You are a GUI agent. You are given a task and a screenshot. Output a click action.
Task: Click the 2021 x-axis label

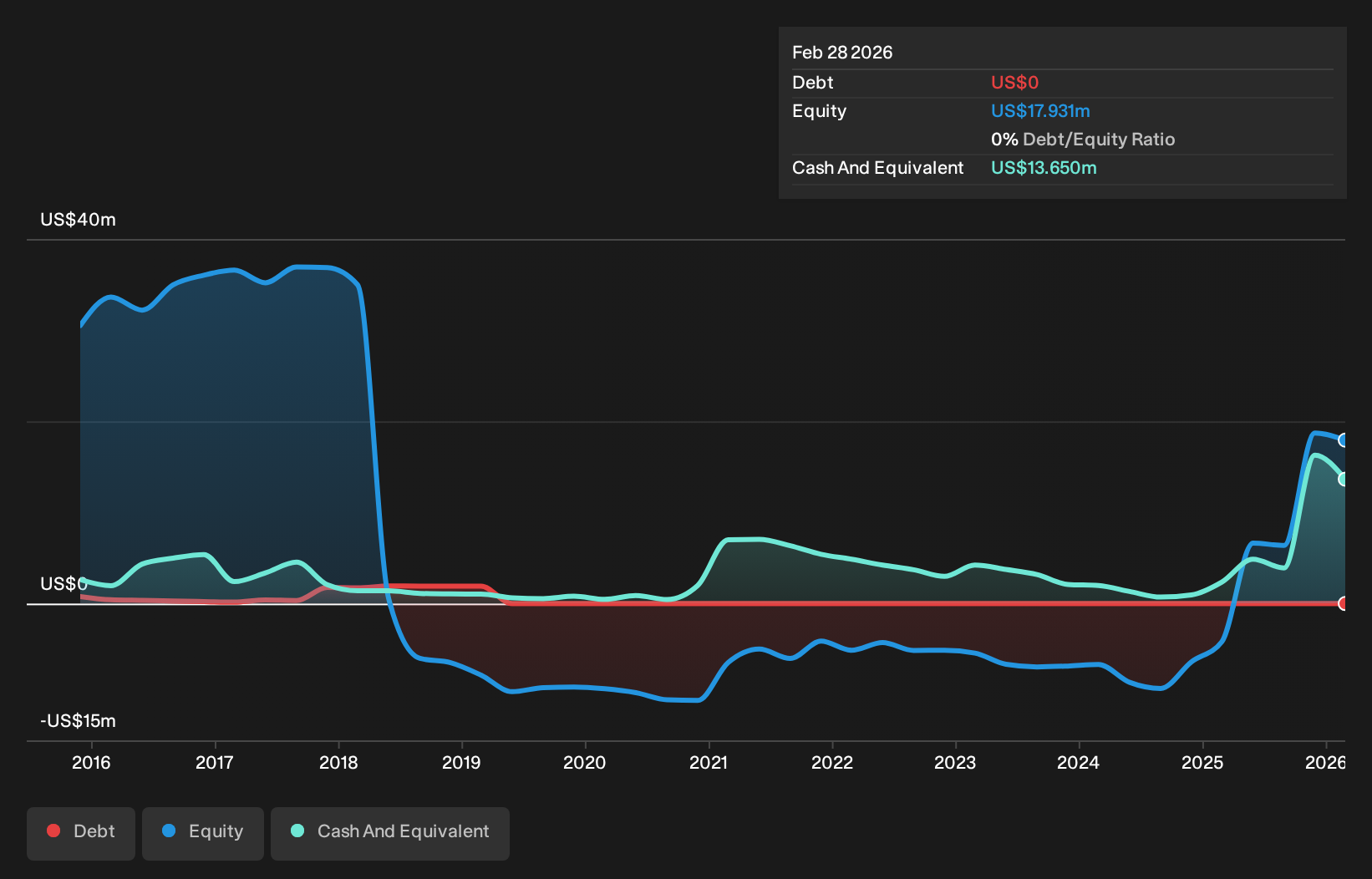(709, 762)
